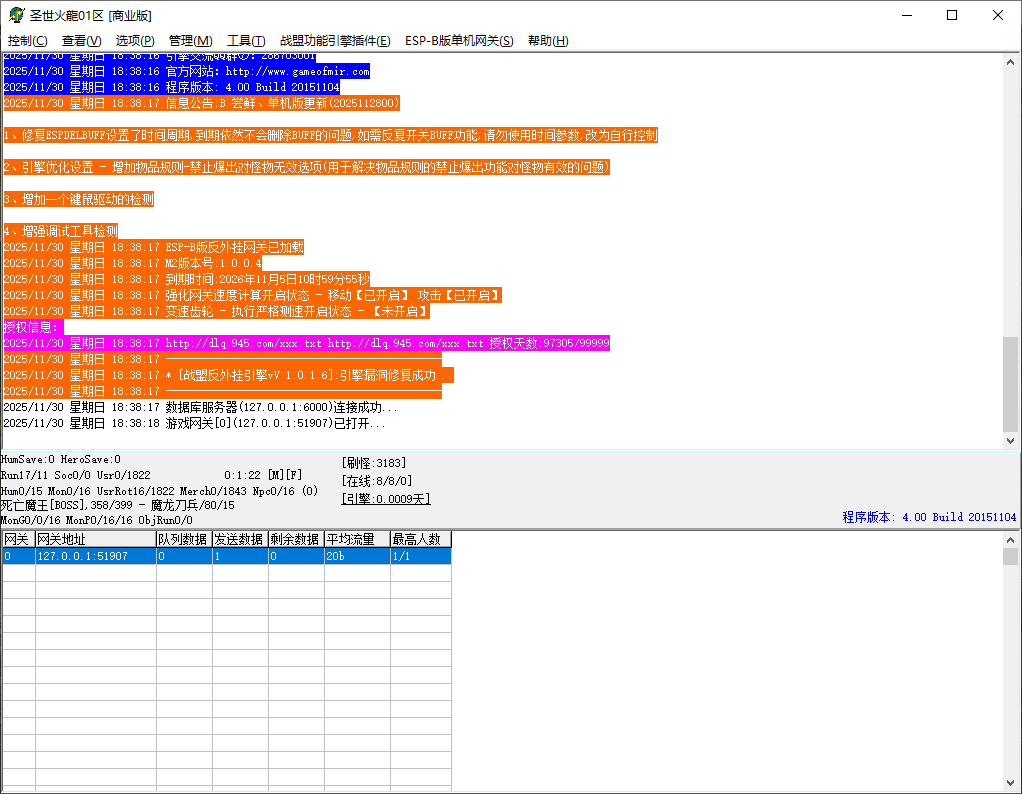Click the log panel scroll-up arrow
The image size is (1022, 794).
[x=1011, y=61]
